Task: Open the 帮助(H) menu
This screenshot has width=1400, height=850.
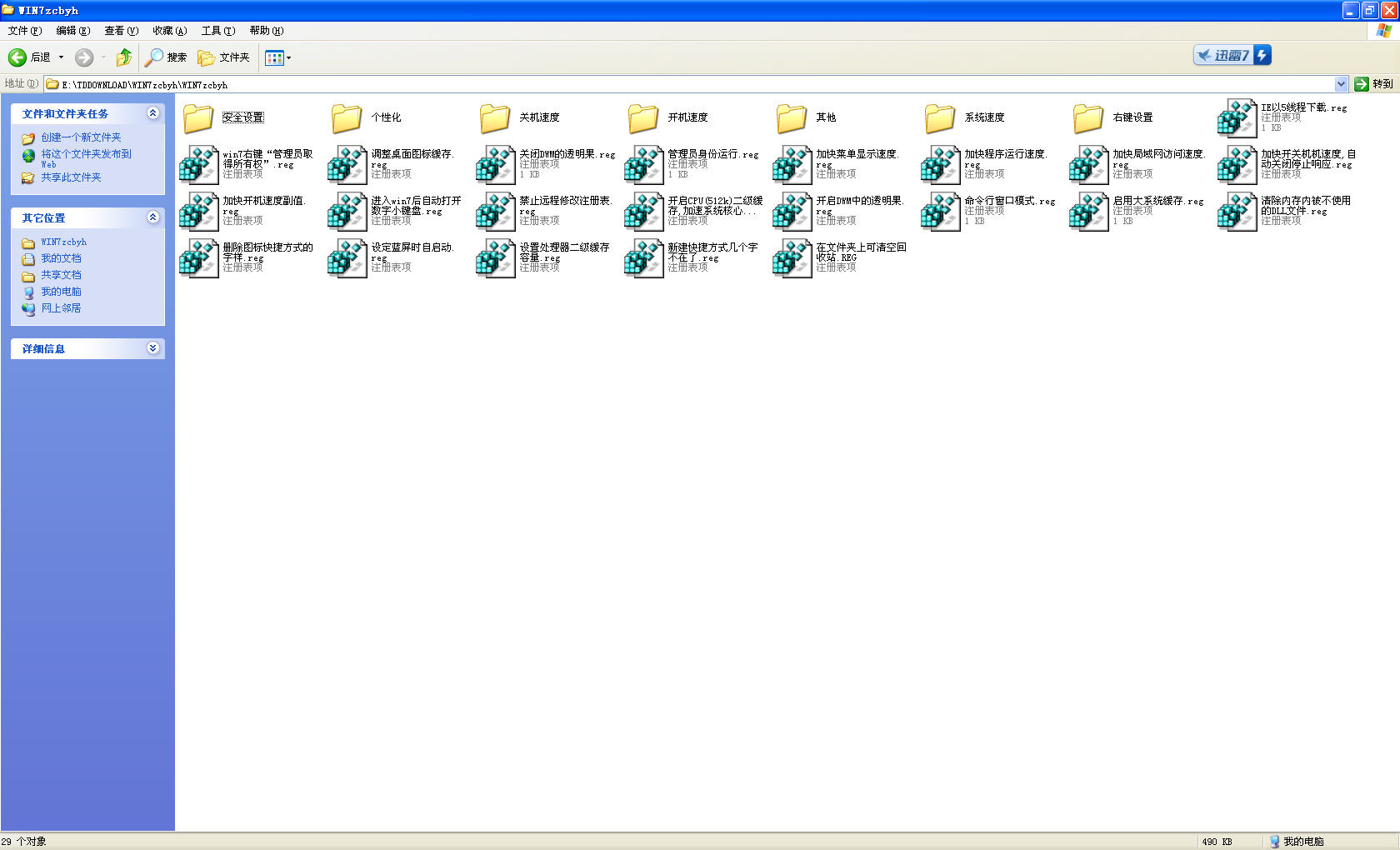Action: 266,31
